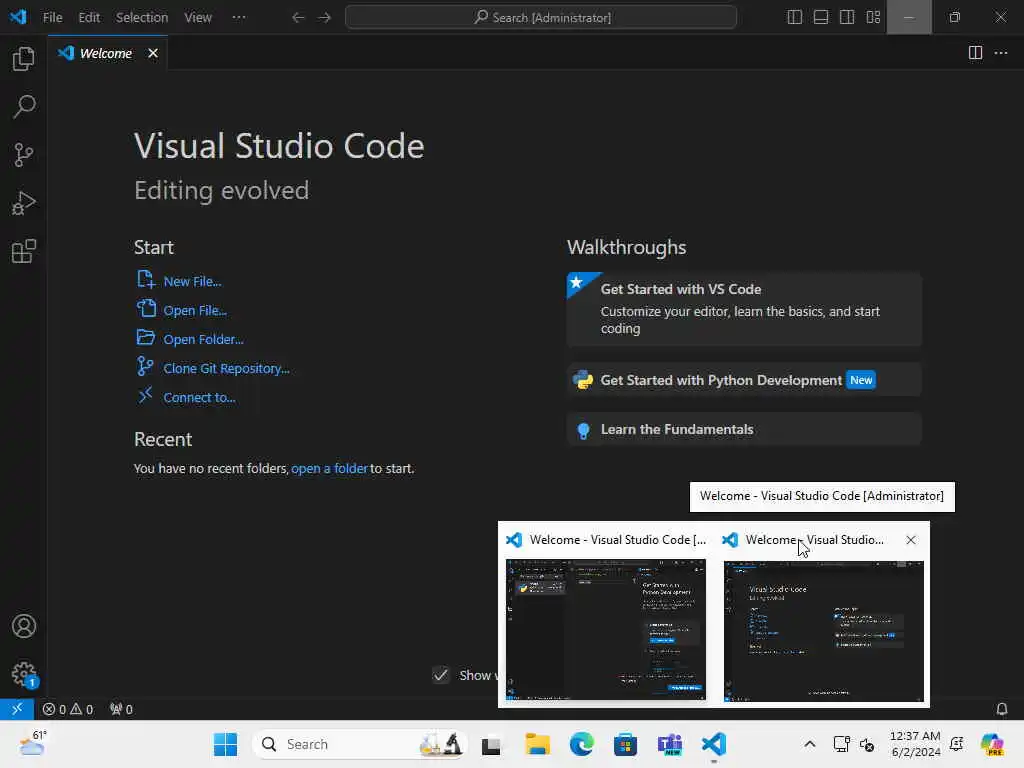
Task: Click the Open File... link
Action: pos(195,310)
